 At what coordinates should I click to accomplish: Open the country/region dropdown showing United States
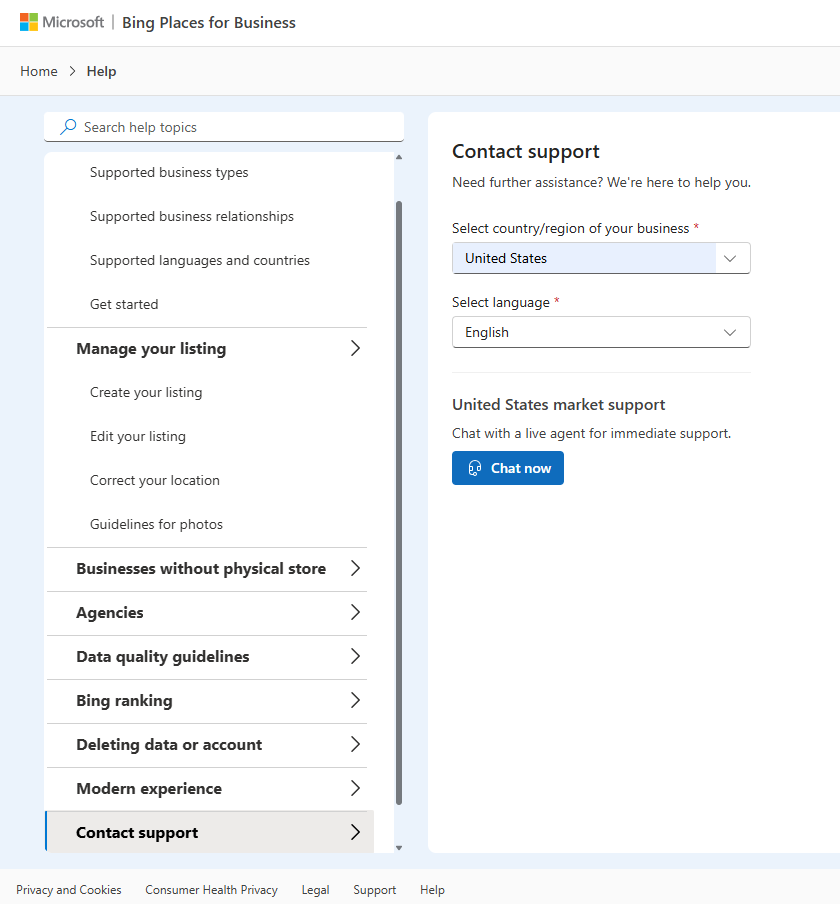pos(600,258)
